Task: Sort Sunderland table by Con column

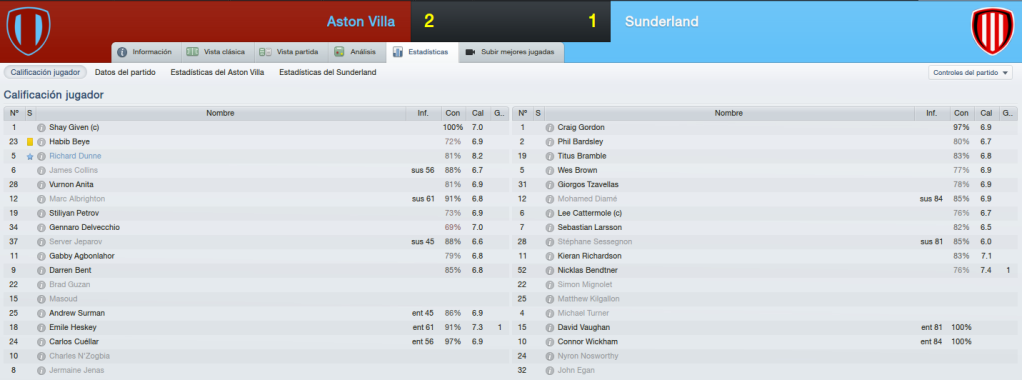Action: pyautogui.click(x=960, y=113)
